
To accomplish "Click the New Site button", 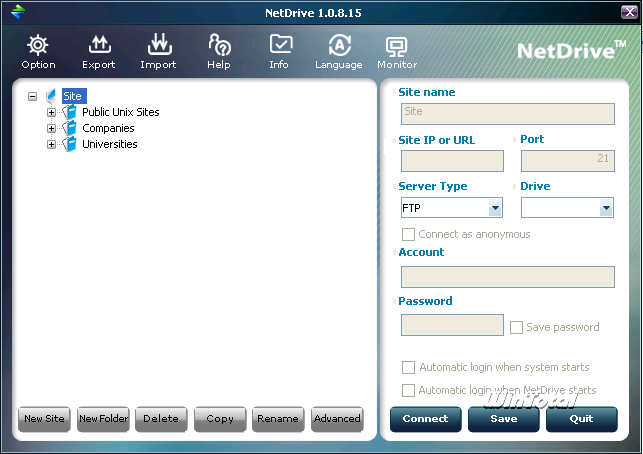I will pos(44,419).
